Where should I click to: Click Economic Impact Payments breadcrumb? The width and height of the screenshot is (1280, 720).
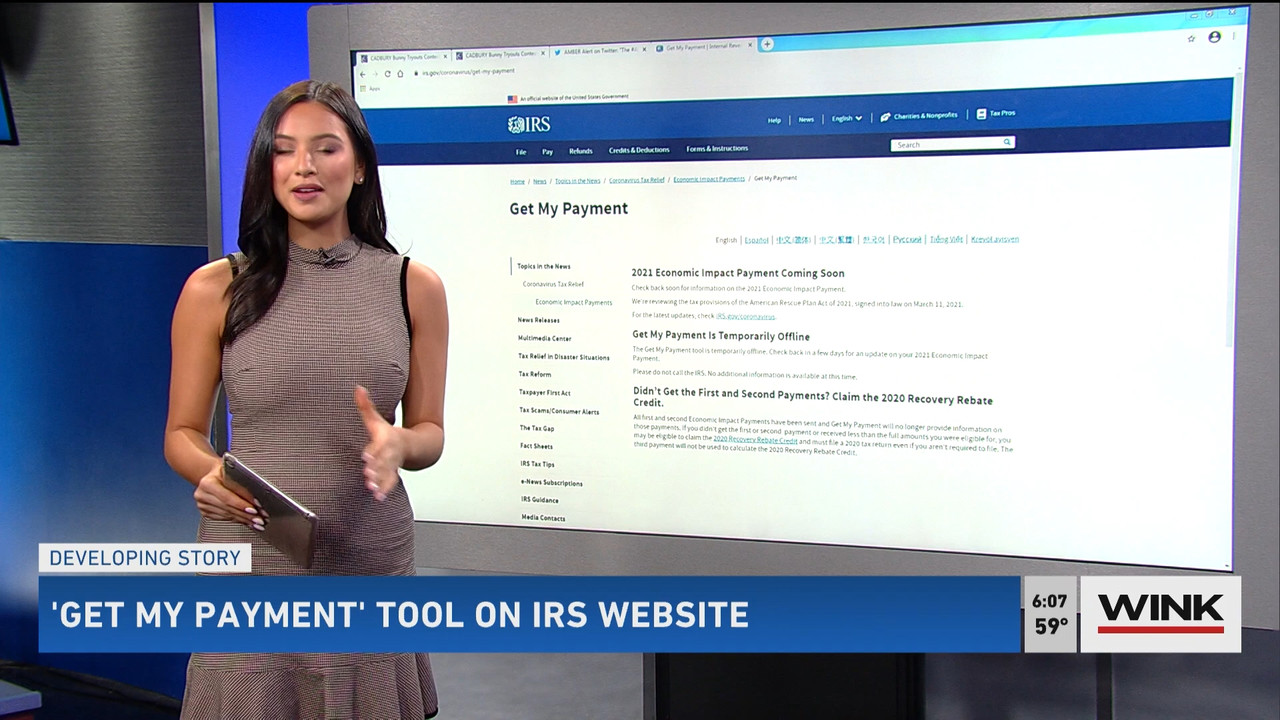point(709,179)
